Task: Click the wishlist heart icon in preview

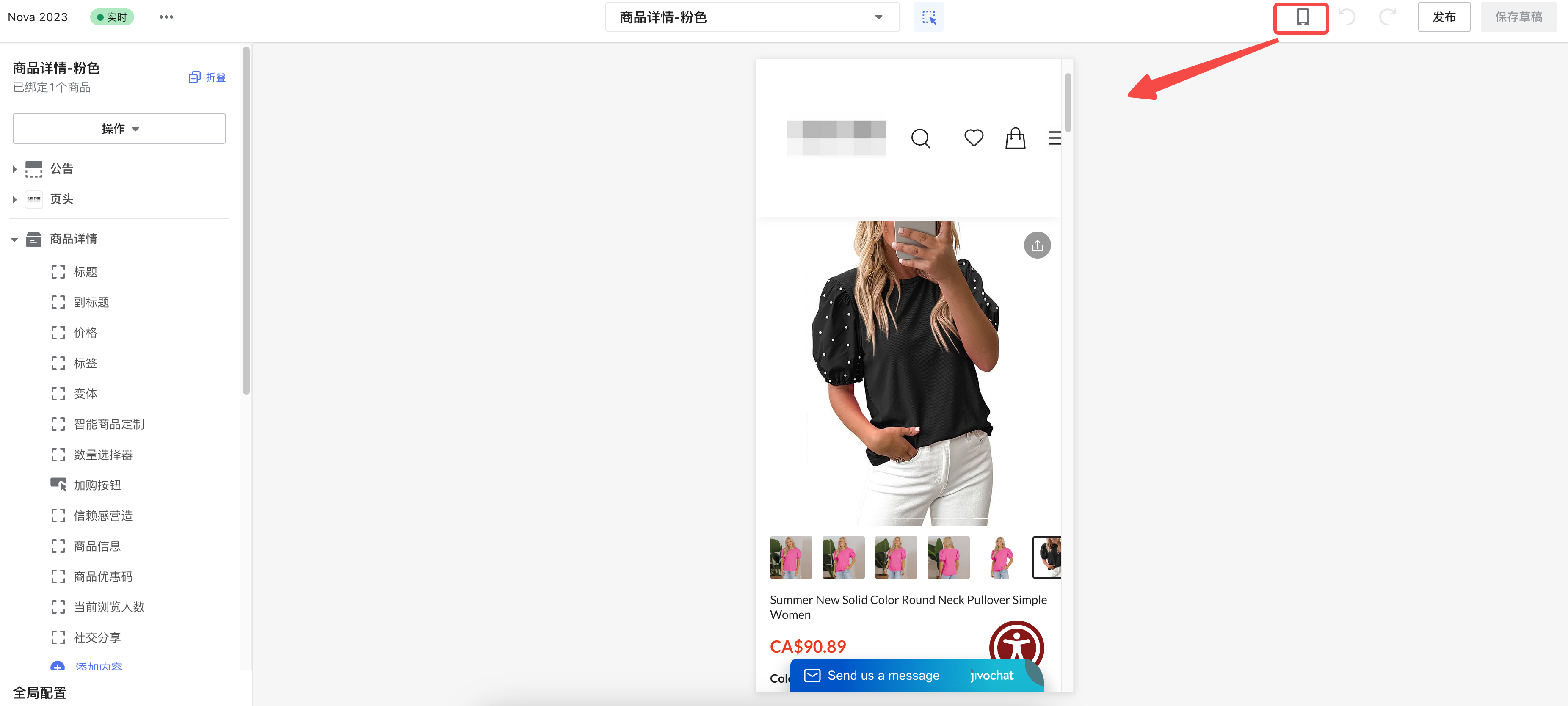Action: tap(973, 138)
